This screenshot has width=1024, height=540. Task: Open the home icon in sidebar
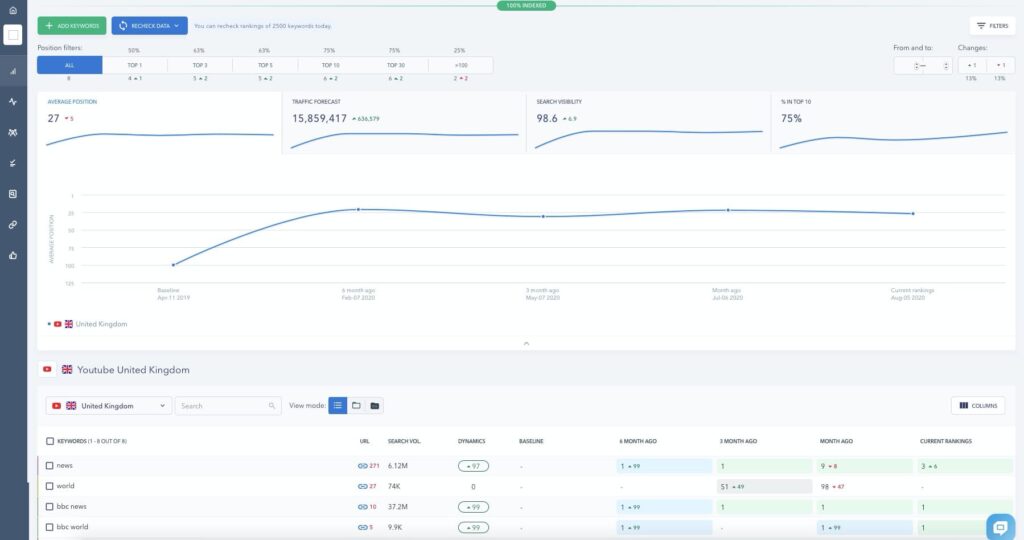[12, 10]
